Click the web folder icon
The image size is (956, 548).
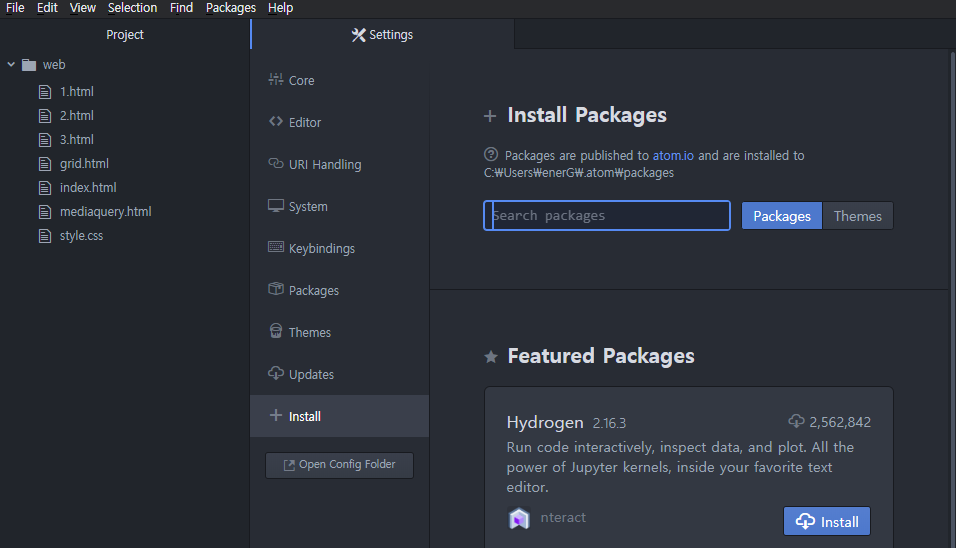click(29, 65)
